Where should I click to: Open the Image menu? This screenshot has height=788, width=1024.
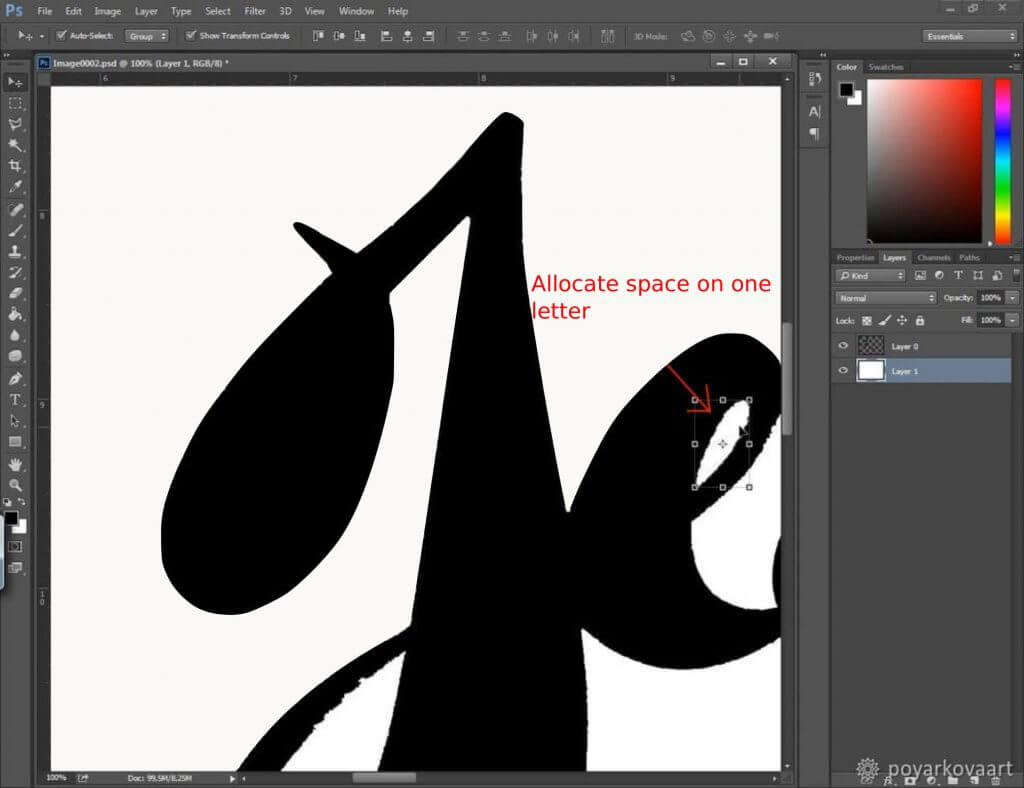pos(107,11)
